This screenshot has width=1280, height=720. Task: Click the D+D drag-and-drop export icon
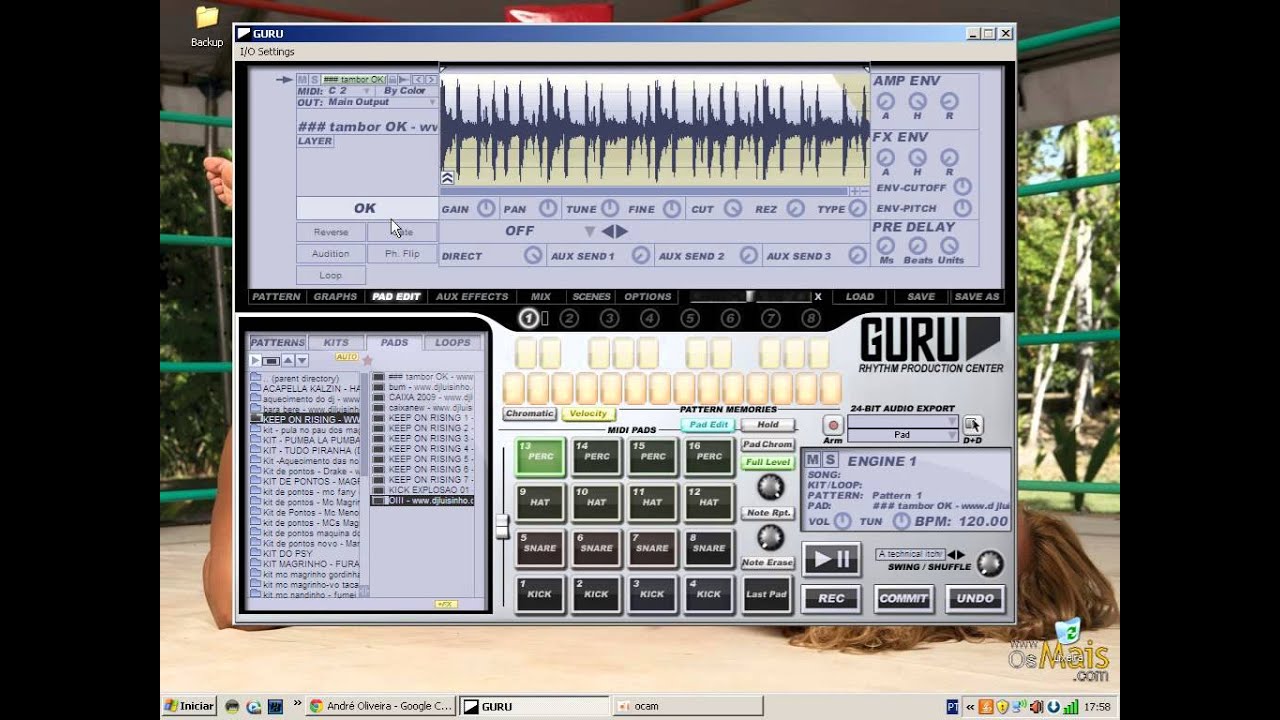(x=973, y=425)
